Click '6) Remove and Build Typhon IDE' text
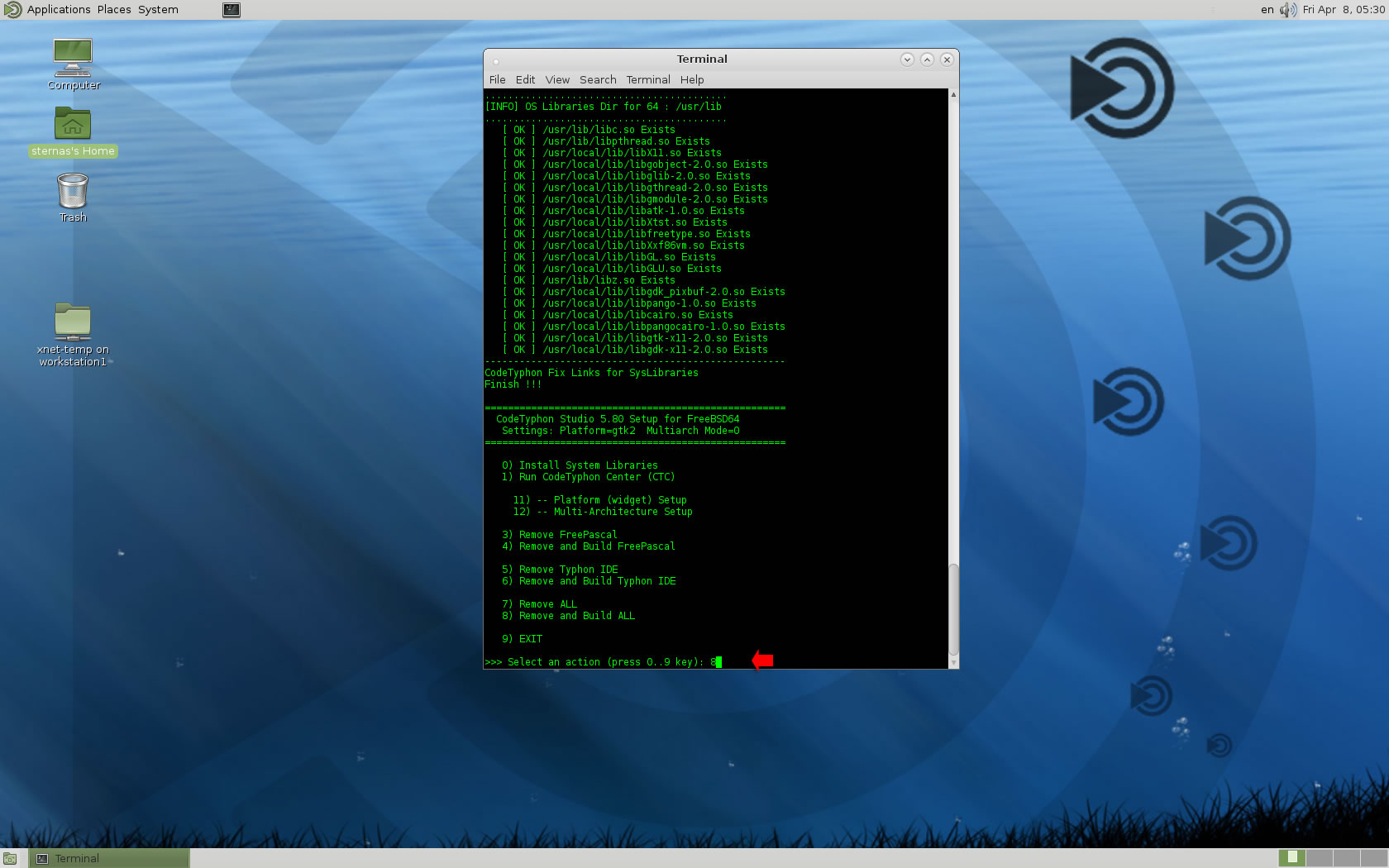This screenshot has width=1389, height=868. coord(589,581)
